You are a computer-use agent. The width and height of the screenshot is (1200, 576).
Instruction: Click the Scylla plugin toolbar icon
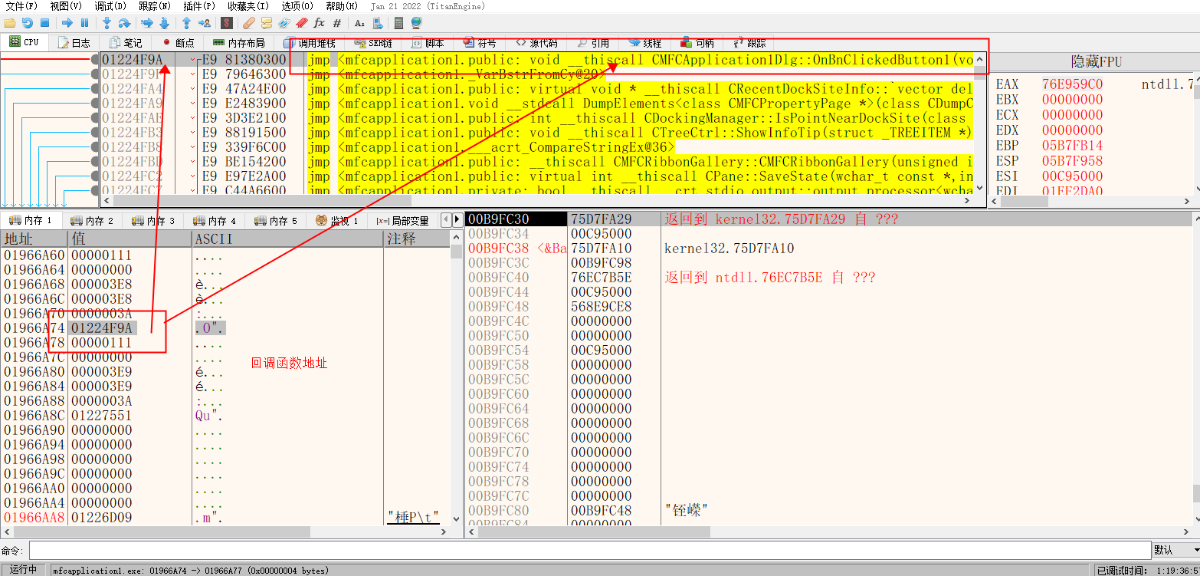click(227, 23)
